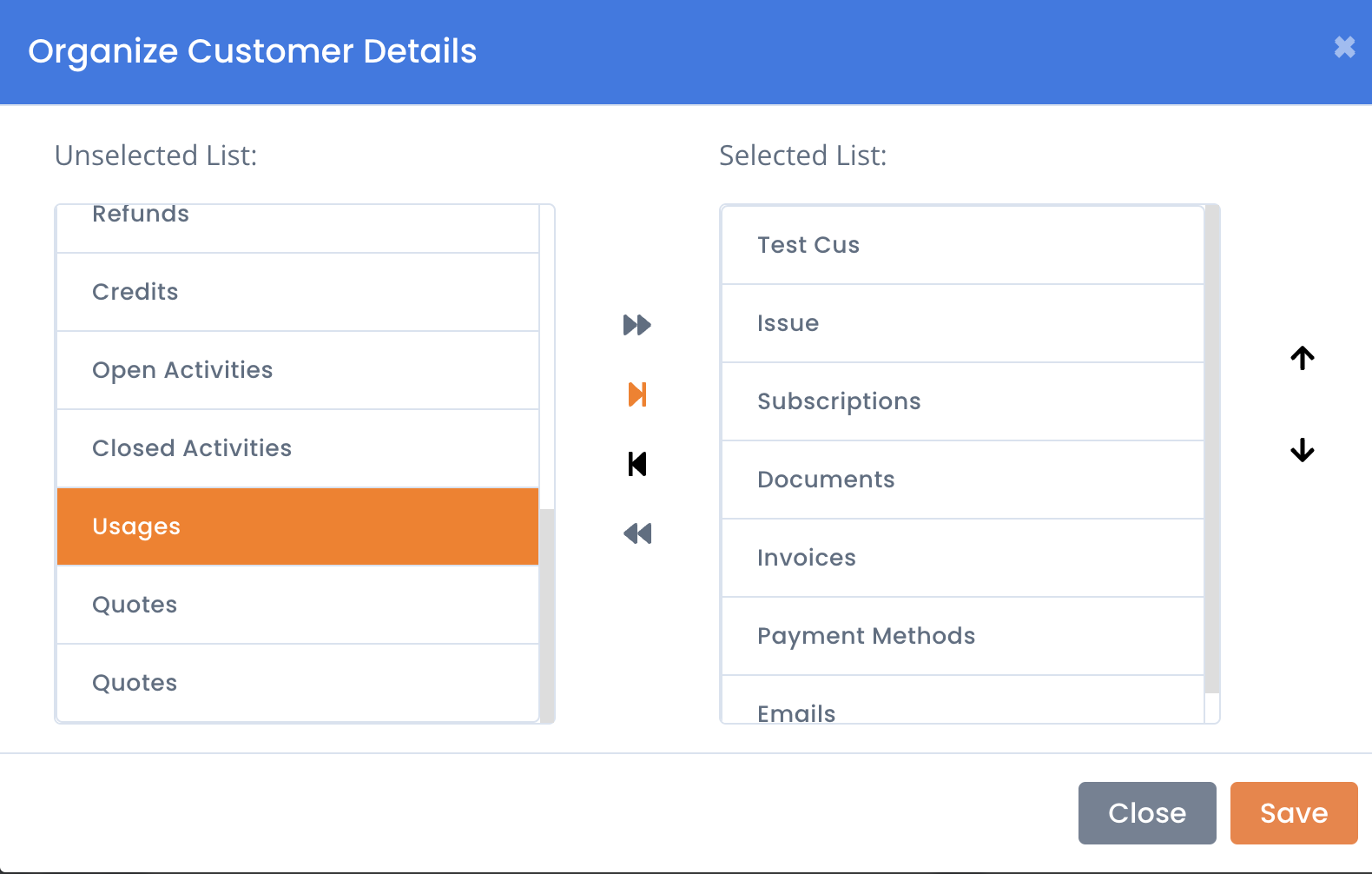
Task: Click the orange move selected right icon
Action: point(637,394)
